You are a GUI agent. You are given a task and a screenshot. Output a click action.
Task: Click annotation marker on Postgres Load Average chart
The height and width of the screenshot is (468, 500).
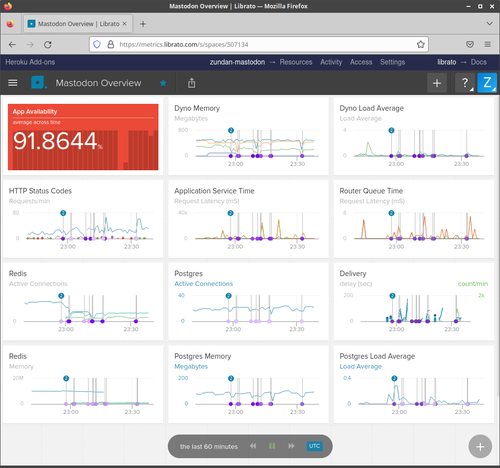click(x=394, y=378)
